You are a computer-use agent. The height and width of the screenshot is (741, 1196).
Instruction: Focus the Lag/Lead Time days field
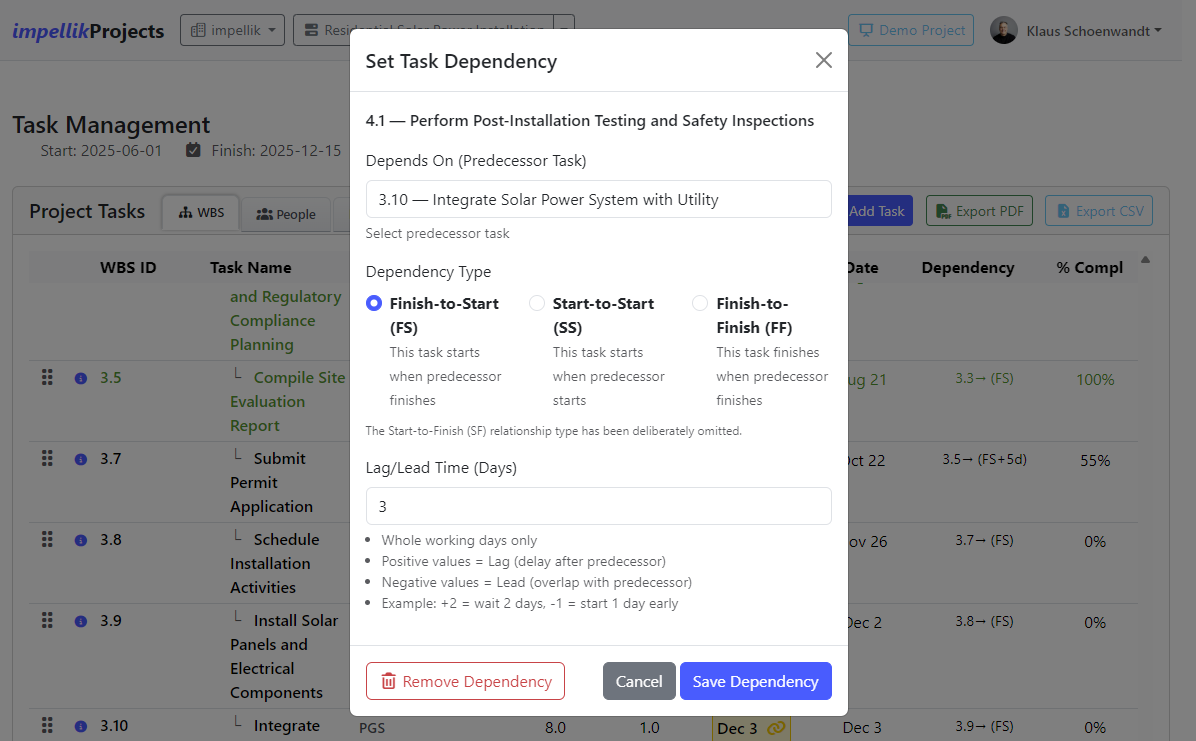(598, 506)
